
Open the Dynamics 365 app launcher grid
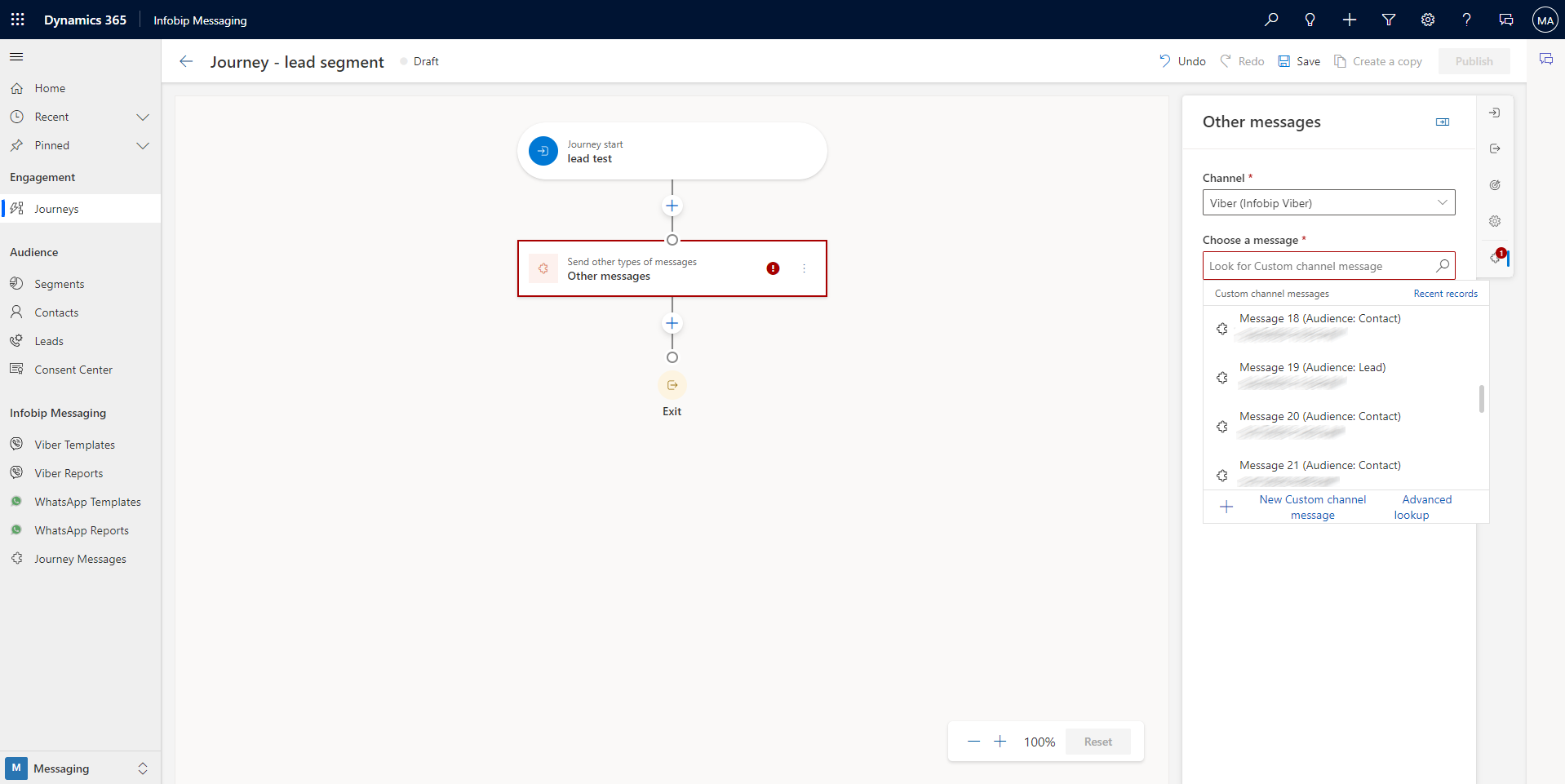point(17,20)
